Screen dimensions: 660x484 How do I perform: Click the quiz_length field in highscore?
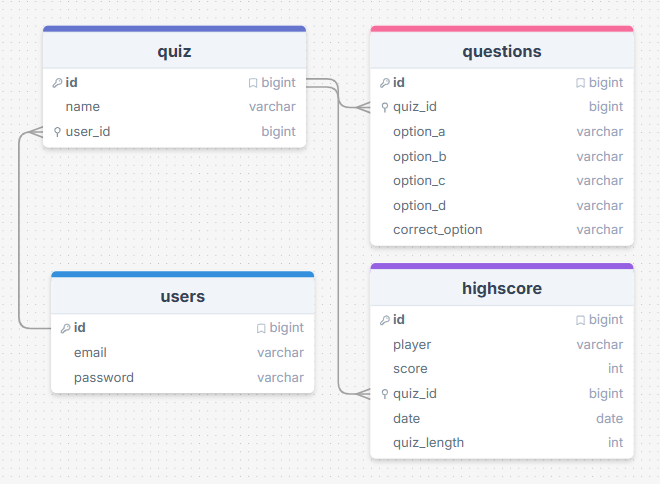(x=502, y=443)
